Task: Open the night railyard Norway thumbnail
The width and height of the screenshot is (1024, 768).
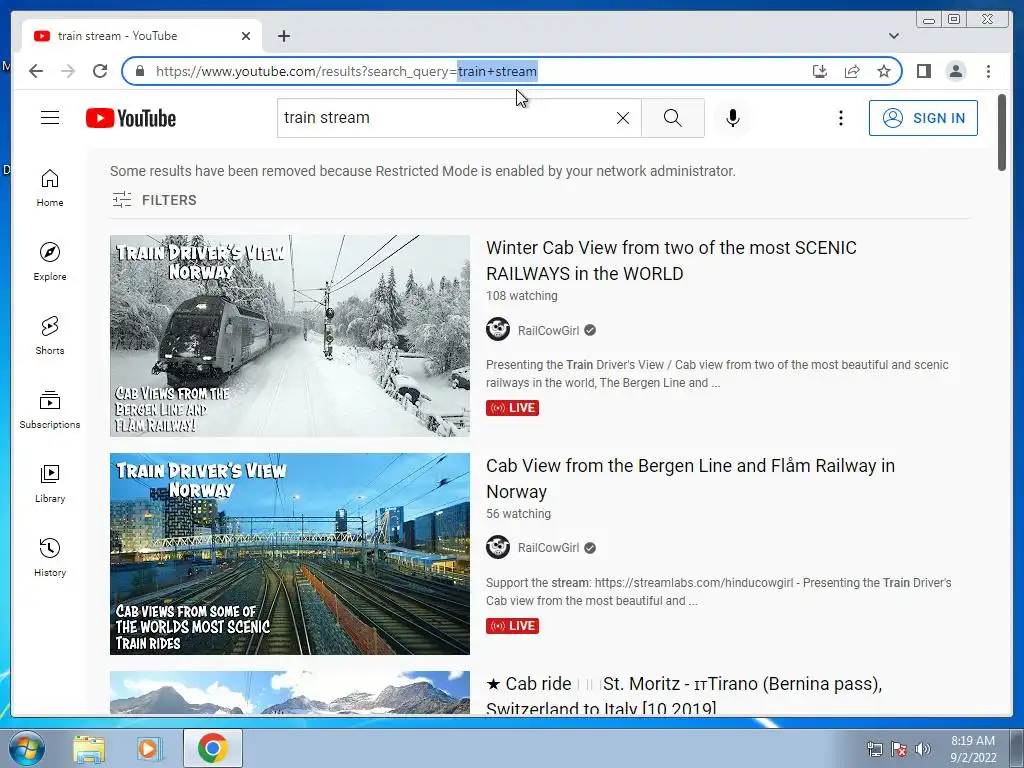Action: 290,554
